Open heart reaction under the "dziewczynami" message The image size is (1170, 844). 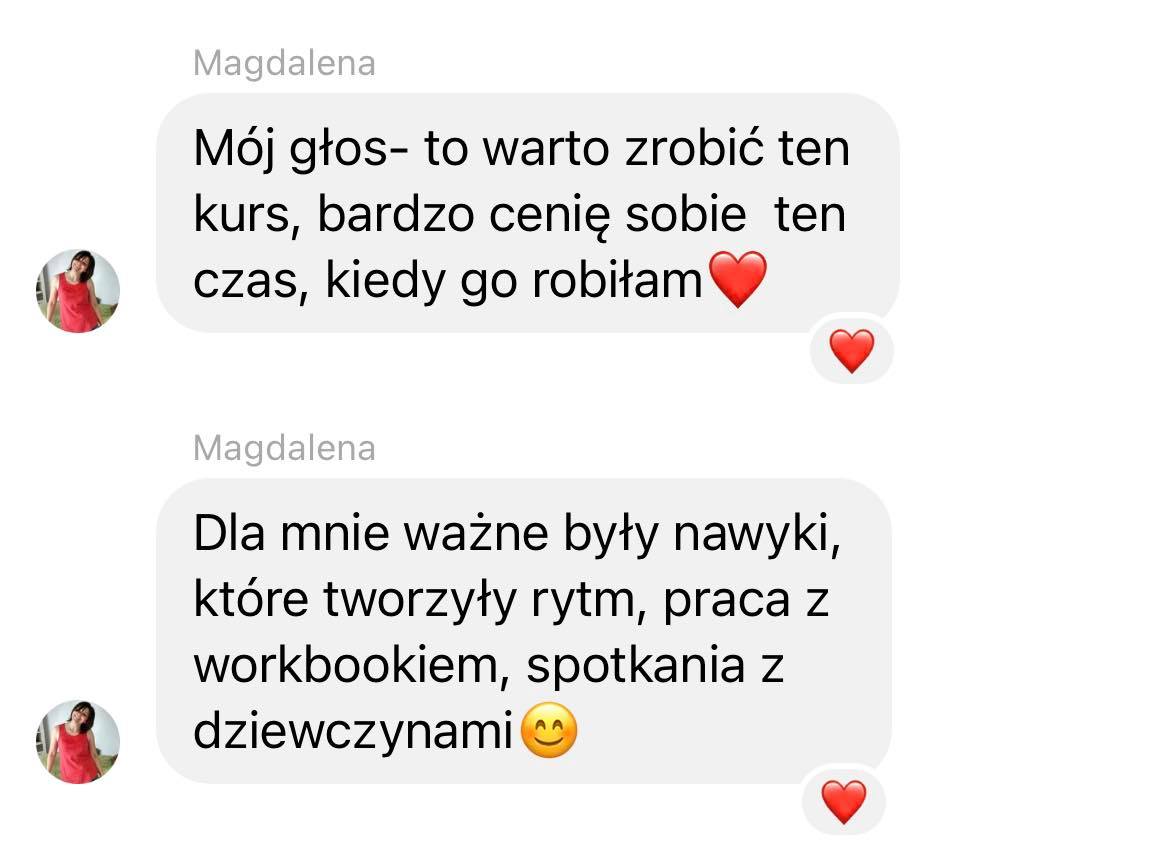tap(844, 802)
